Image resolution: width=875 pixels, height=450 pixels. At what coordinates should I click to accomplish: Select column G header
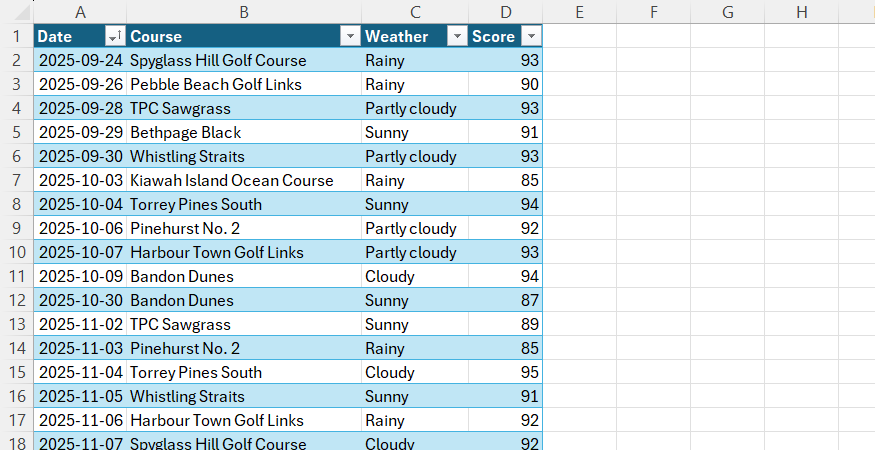(x=728, y=12)
